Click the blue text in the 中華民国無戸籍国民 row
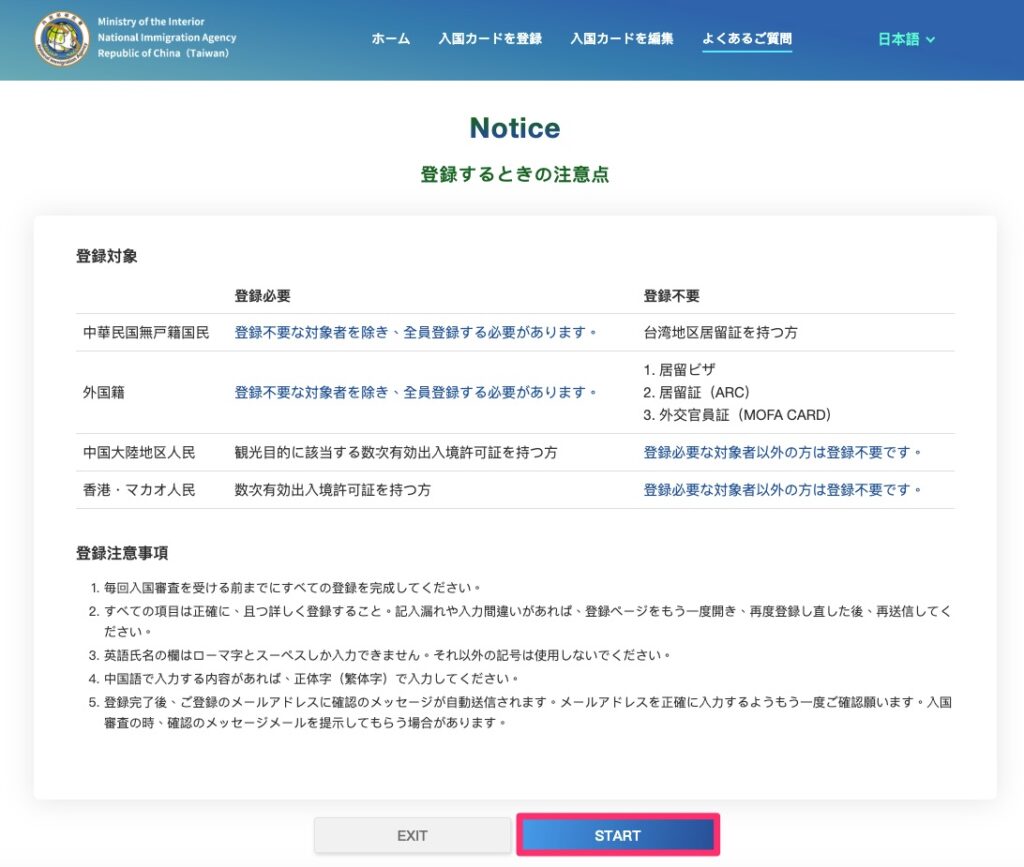 (415, 332)
